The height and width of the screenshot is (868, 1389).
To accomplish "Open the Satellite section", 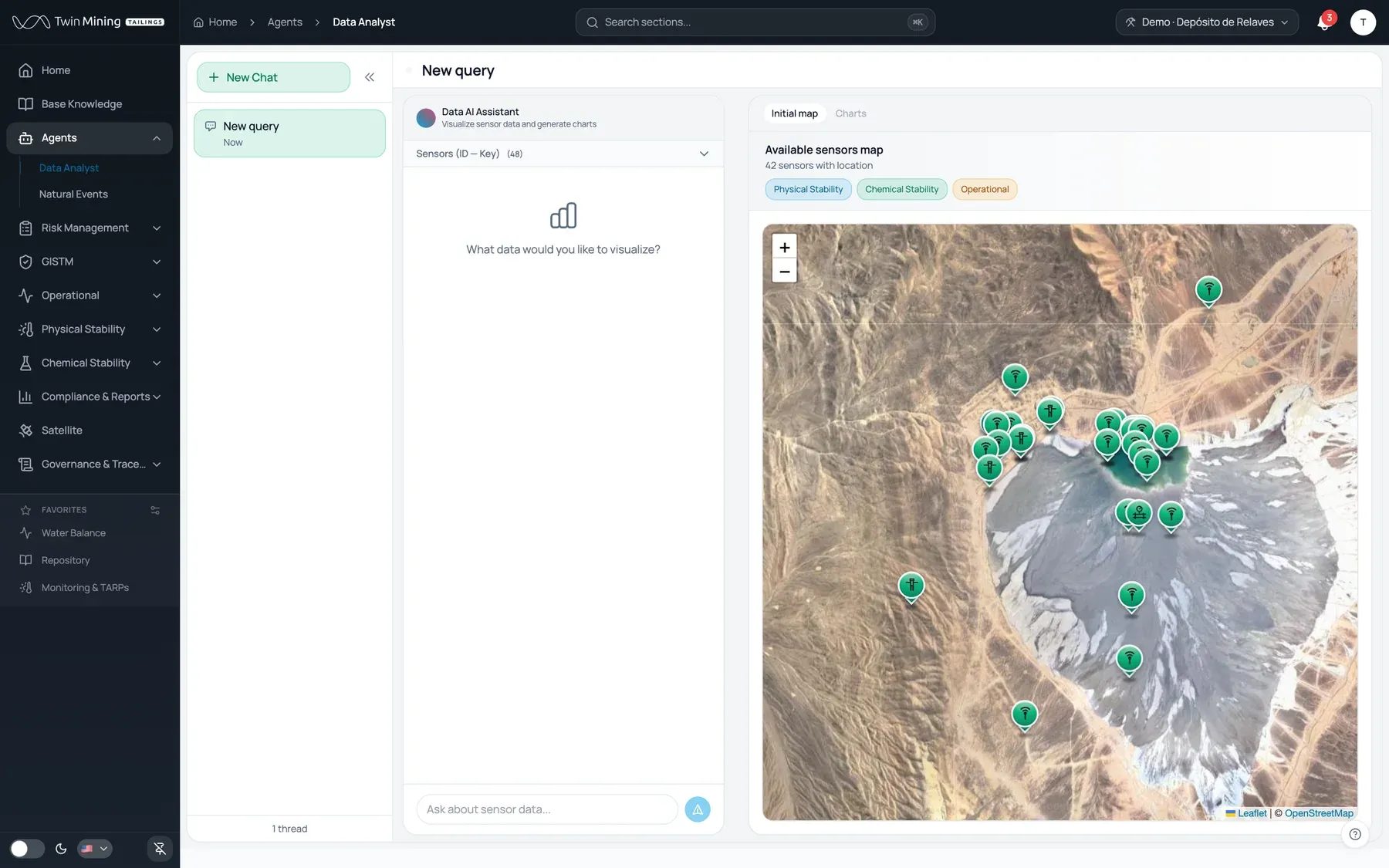I will click(90, 431).
